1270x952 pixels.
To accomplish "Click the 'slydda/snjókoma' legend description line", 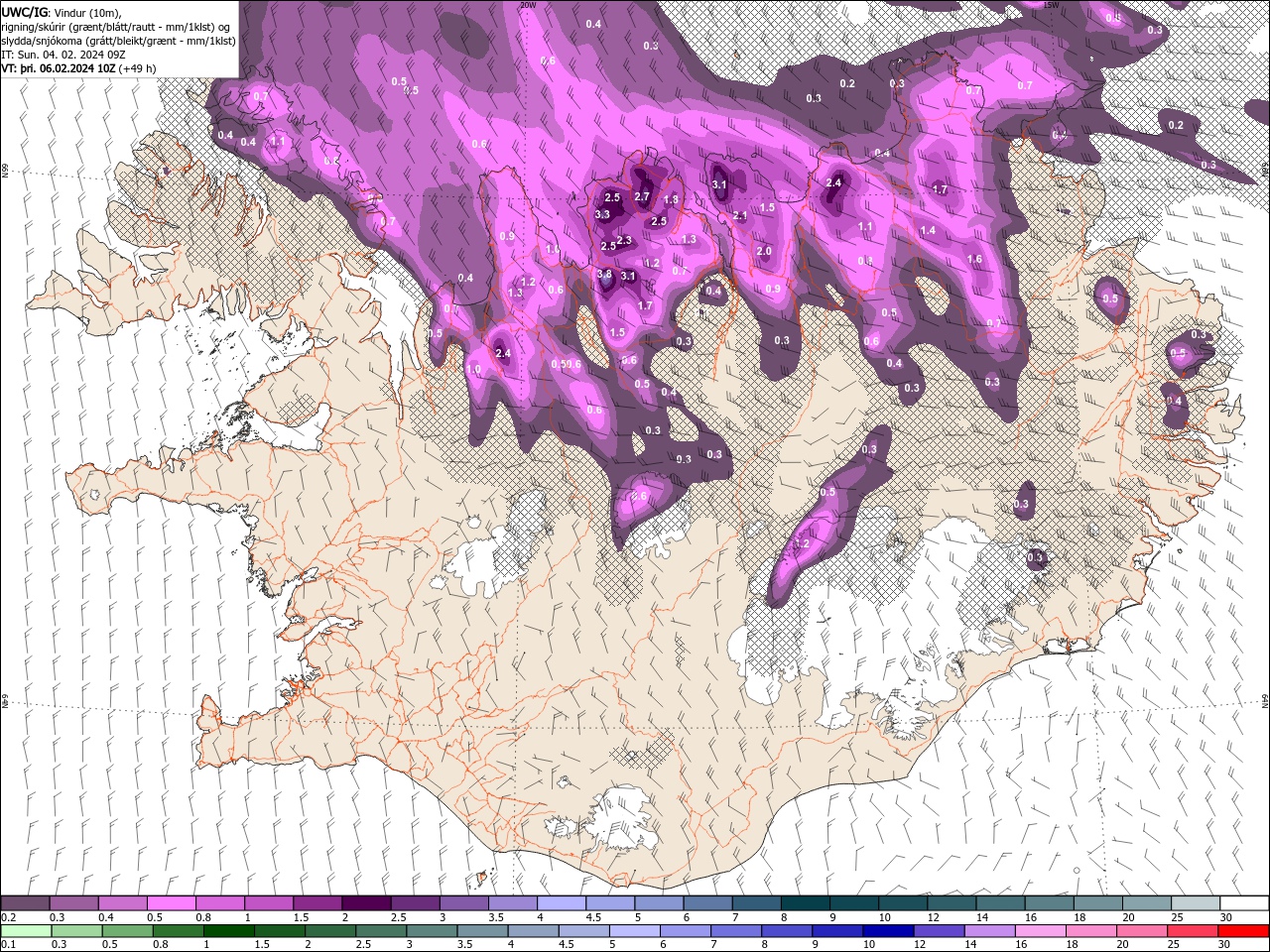I will point(118,41).
